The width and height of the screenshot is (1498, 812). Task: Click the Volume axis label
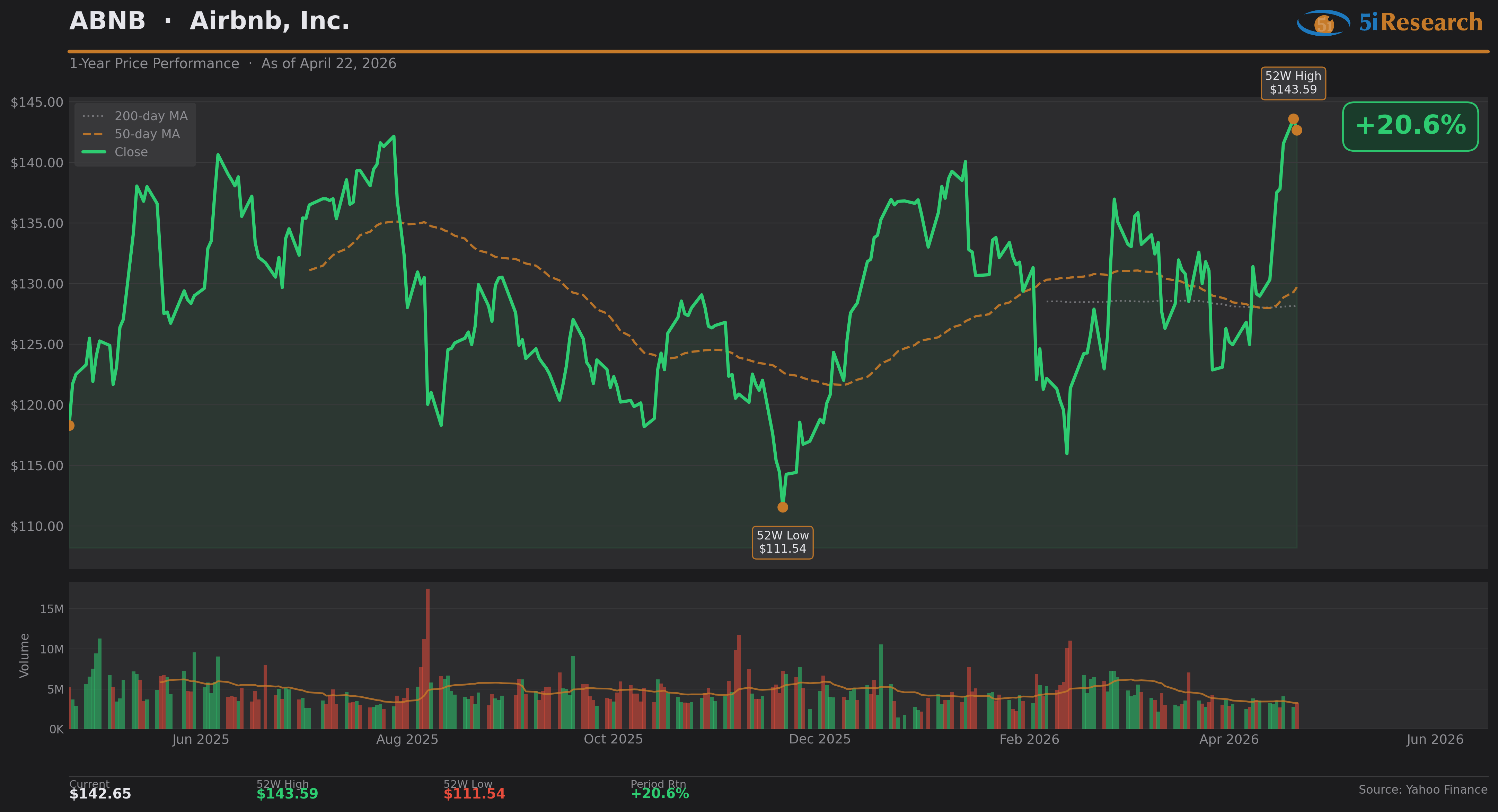point(24,655)
